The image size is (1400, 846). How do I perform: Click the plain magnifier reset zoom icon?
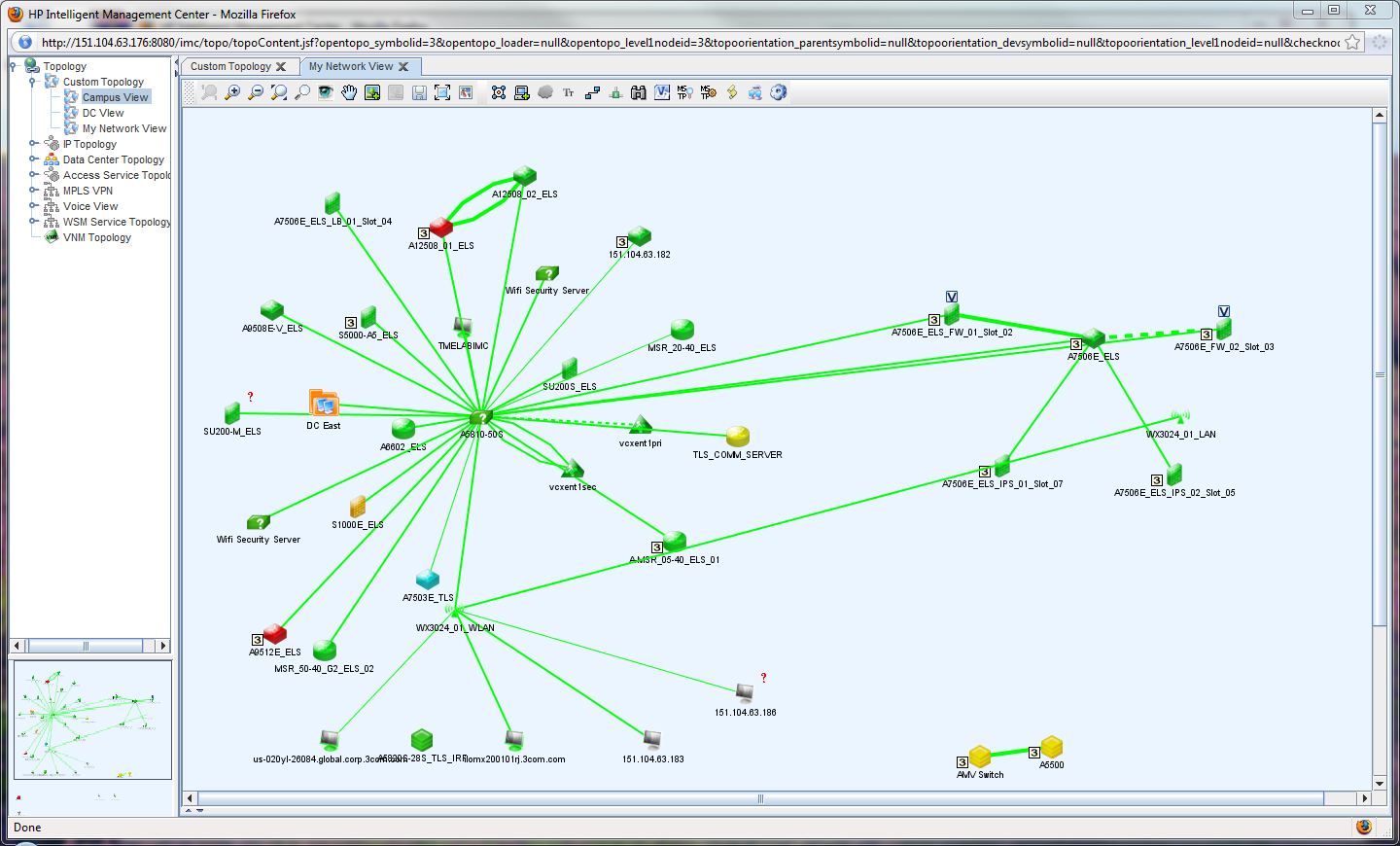(x=302, y=92)
